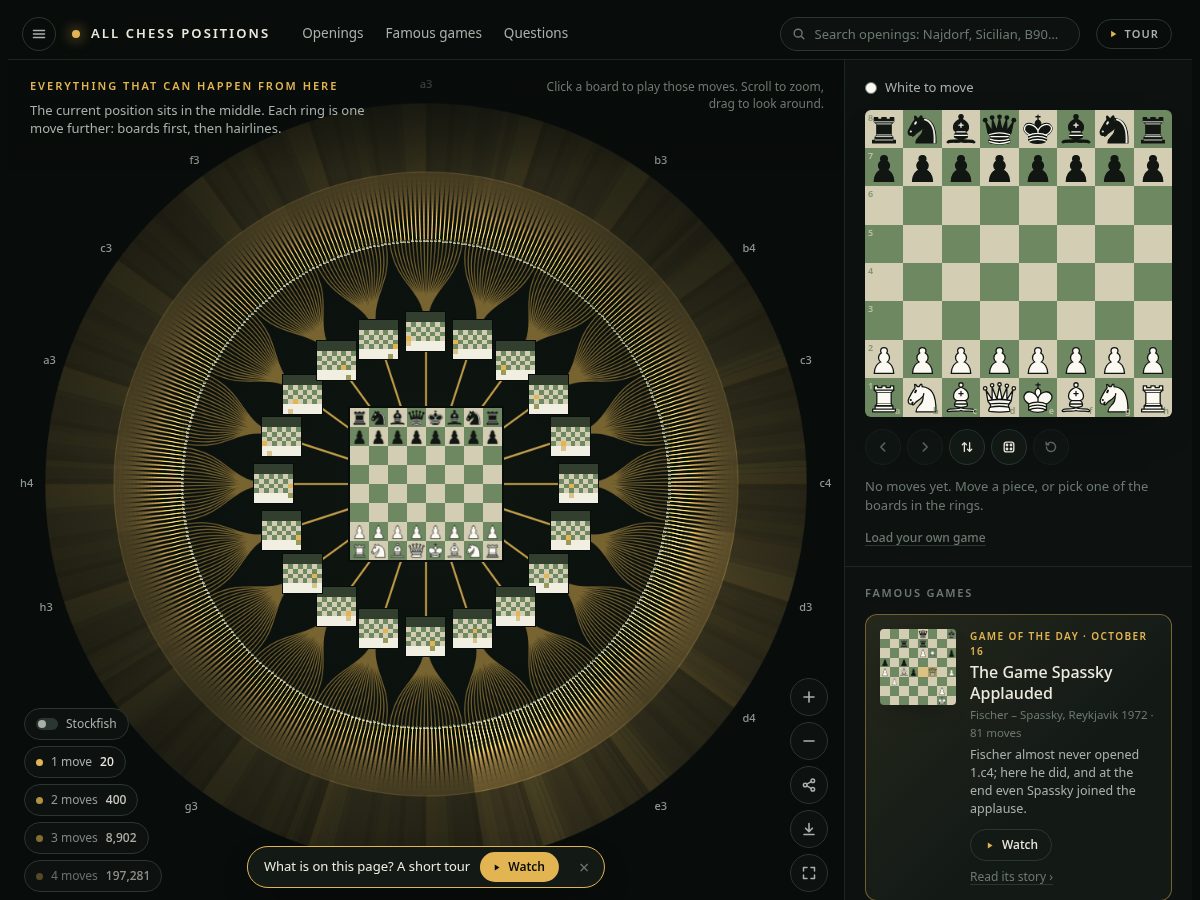Open the Famous games page
This screenshot has height=900, width=1200.
[434, 33]
